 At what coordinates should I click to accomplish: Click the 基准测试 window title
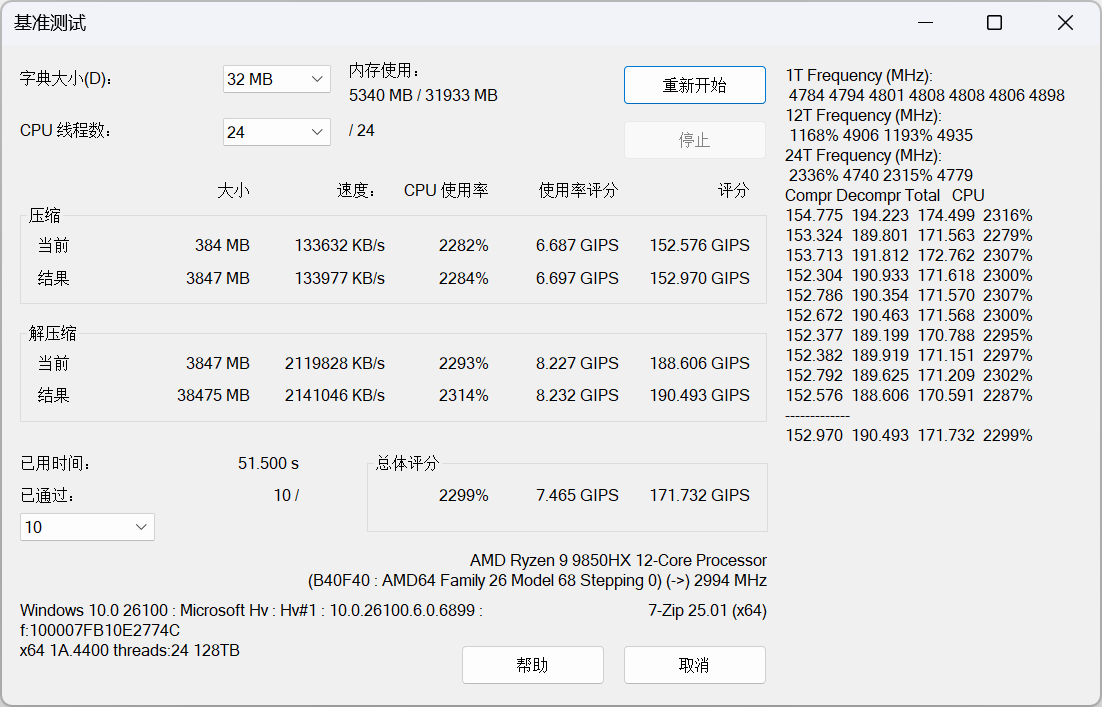(x=50, y=23)
